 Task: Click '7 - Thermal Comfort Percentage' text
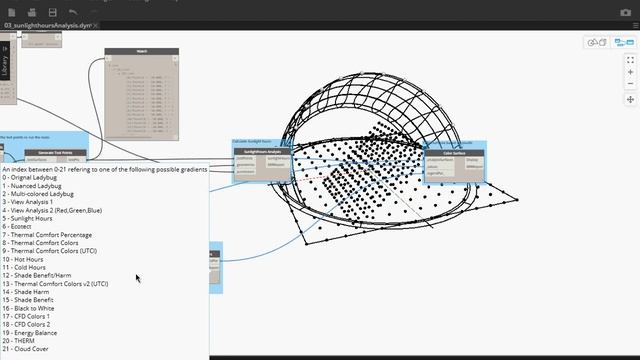tap(47, 235)
